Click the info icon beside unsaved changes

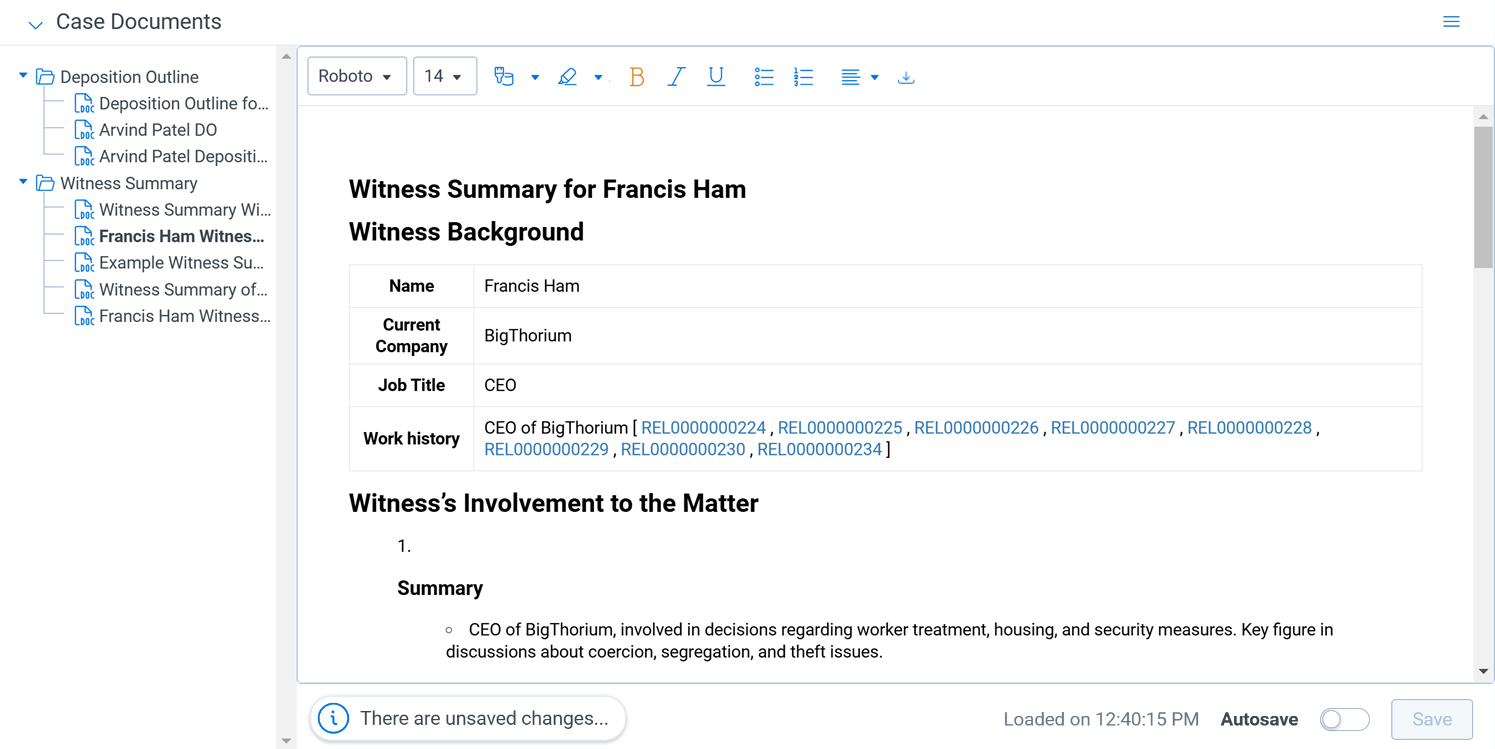(333, 718)
